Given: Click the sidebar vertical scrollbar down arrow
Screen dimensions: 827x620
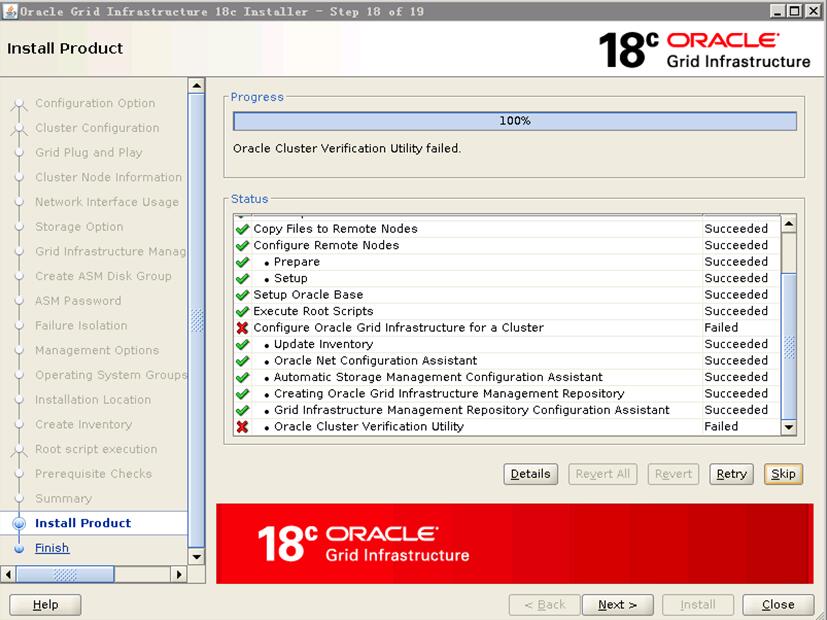Looking at the screenshot, I should tap(197, 557).
